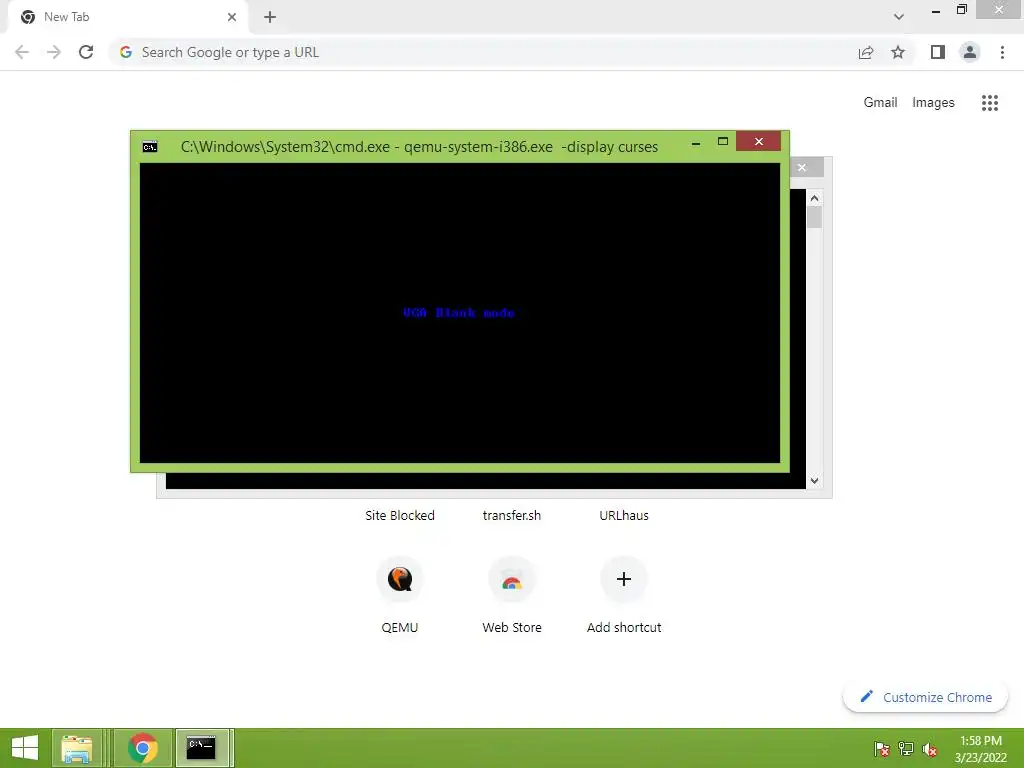
Task: Open a new tab with plus button
Action: (270, 17)
